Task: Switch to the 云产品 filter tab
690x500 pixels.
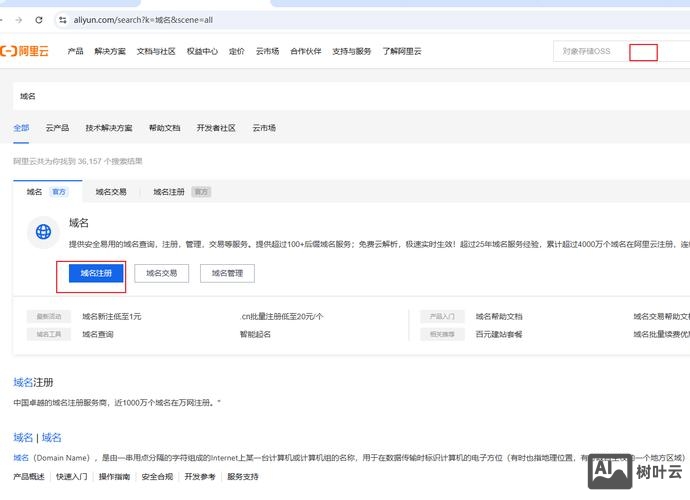Action: click(x=57, y=128)
